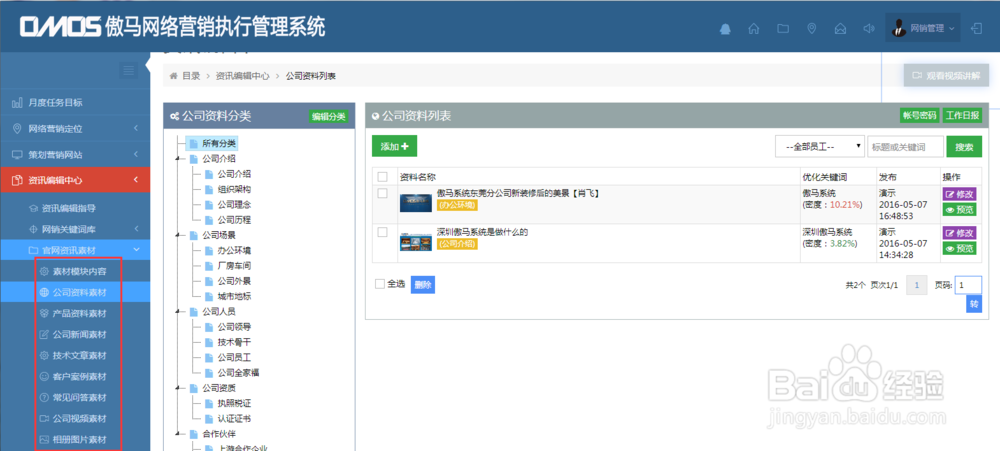The width and height of the screenshot is (1000, 451).
Task: Tick the 全选 checkbox
Action: (x=379, y=284)
